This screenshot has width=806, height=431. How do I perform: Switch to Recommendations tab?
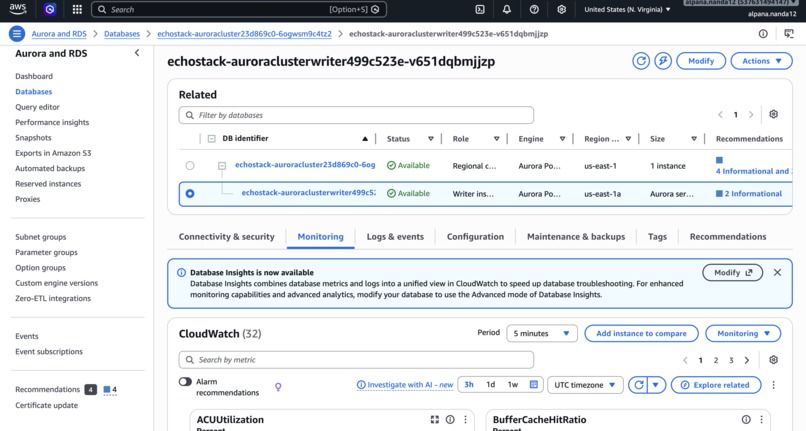tap(728, 237)
